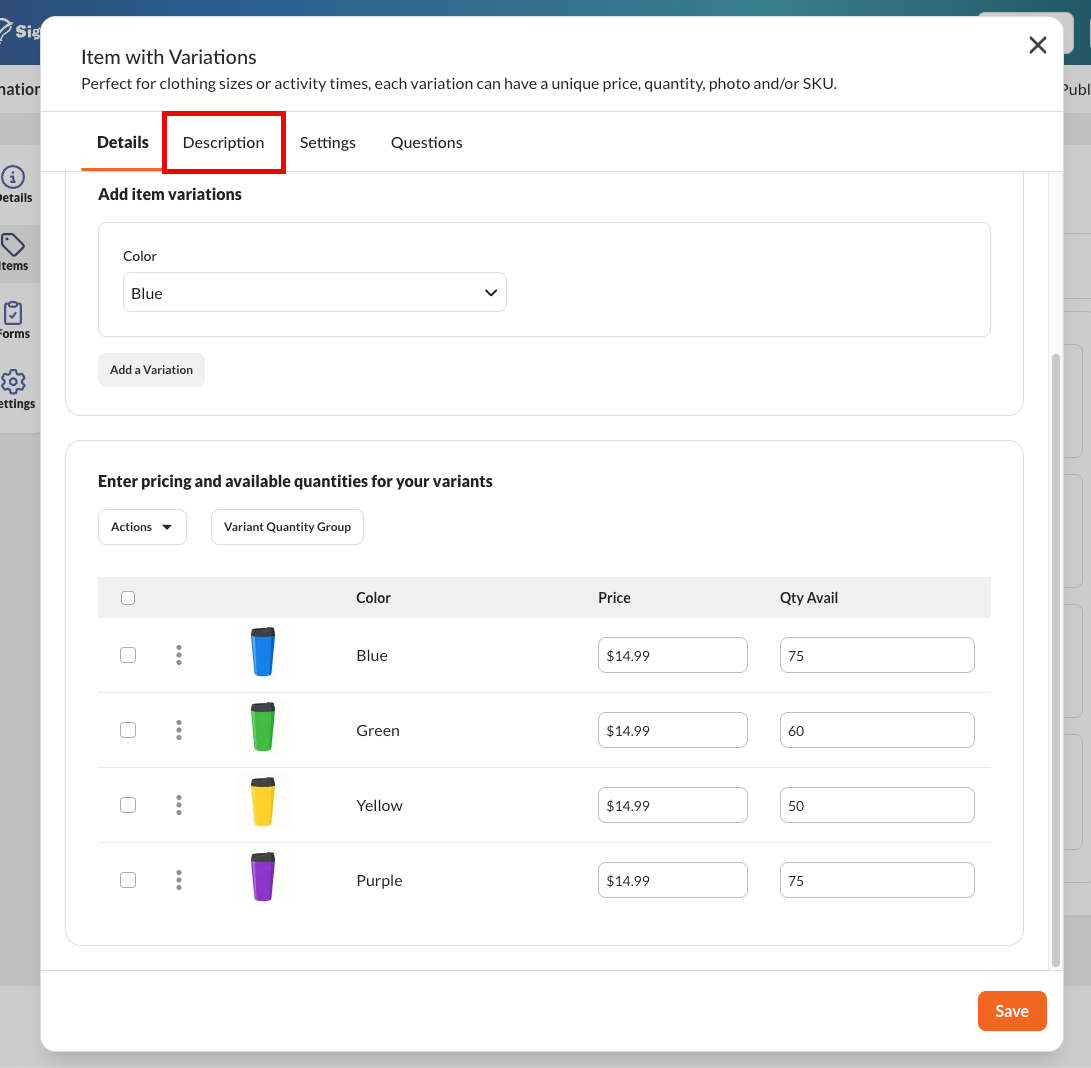Click the Add a Variation button

click(x=151, y=370)
